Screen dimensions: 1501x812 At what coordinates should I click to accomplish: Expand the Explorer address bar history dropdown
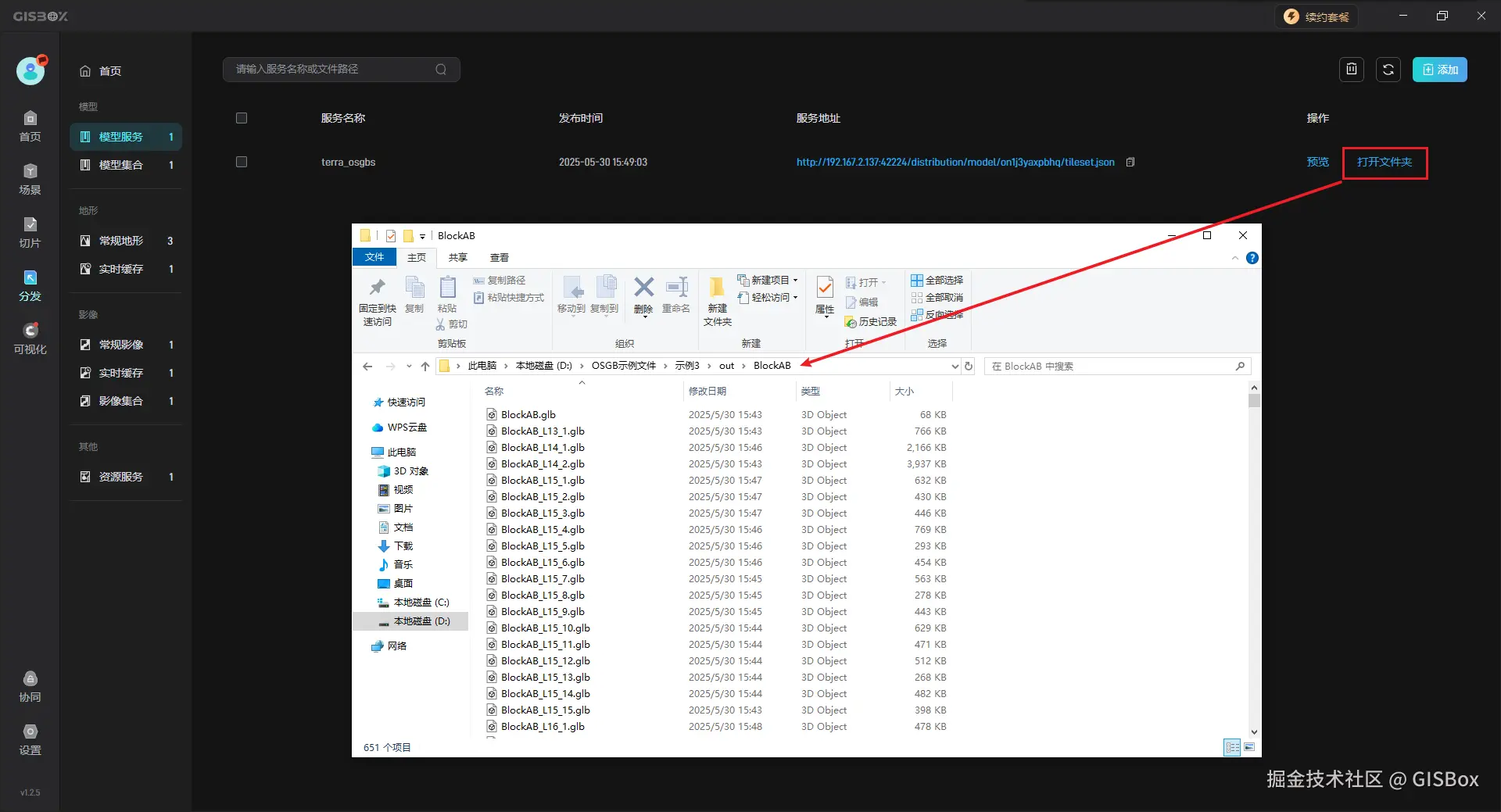tap(955, 366)
